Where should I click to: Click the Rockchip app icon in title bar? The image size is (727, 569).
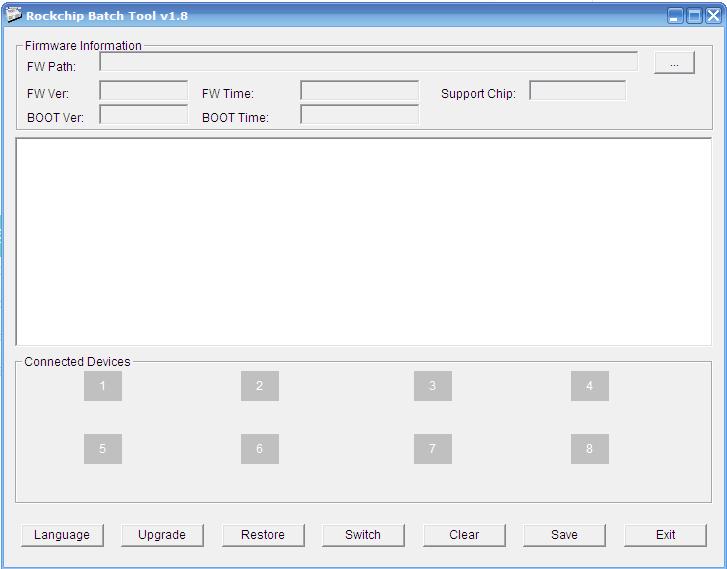tap(14, 15)
